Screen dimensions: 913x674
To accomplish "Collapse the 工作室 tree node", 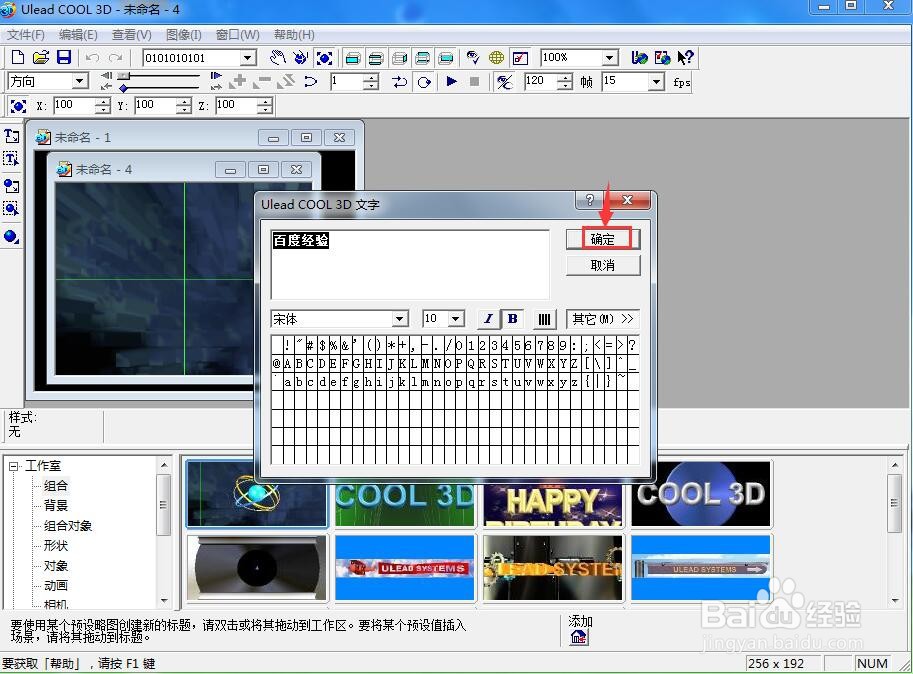I will pos(13,466).
